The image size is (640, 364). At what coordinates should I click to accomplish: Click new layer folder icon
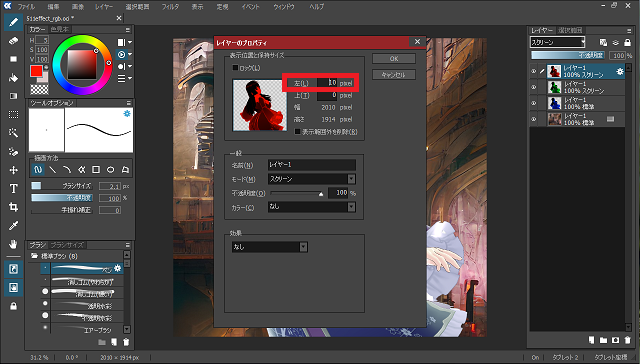603,340
